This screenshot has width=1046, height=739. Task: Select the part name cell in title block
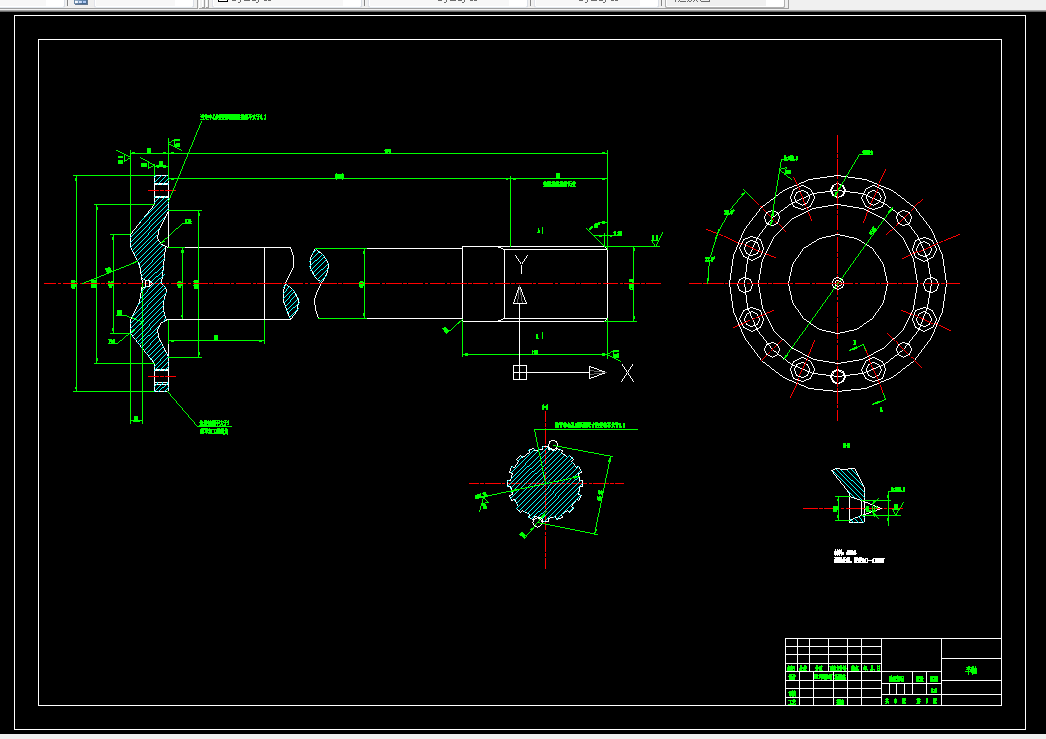[971, 670]
